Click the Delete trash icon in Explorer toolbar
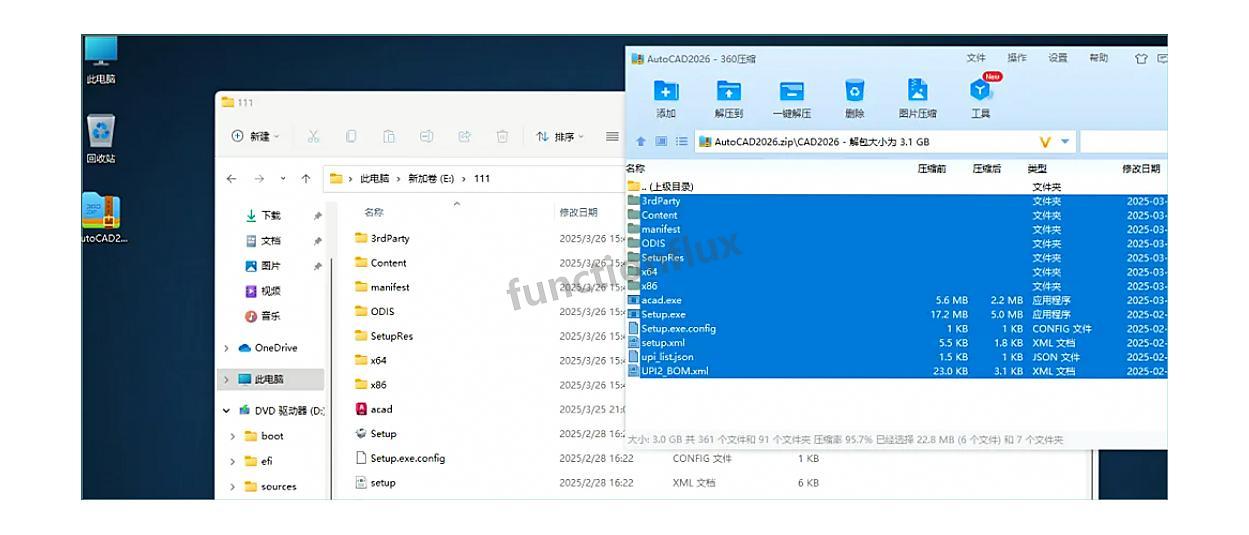Image resolution: width=1249 pixels, height=535 pixels. tap(503, 136)
